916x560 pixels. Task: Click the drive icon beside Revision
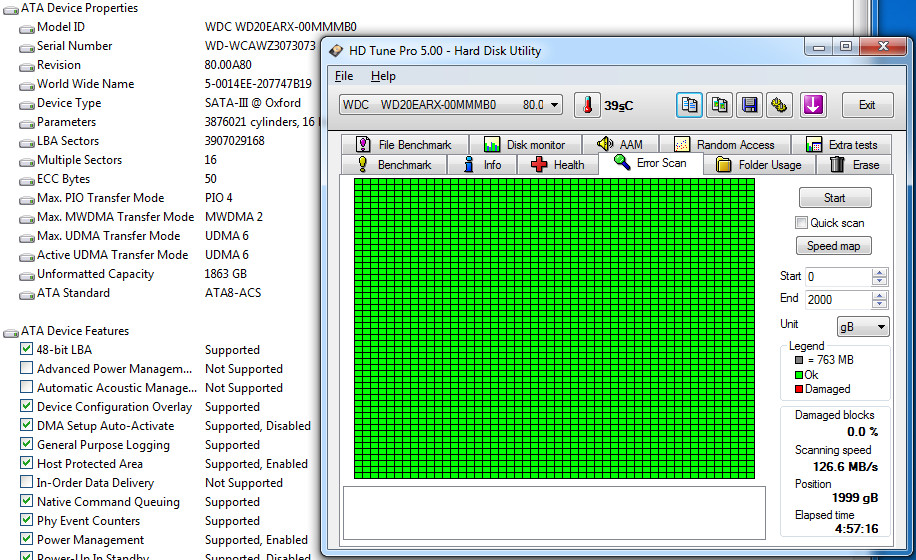tap(26, 67)
